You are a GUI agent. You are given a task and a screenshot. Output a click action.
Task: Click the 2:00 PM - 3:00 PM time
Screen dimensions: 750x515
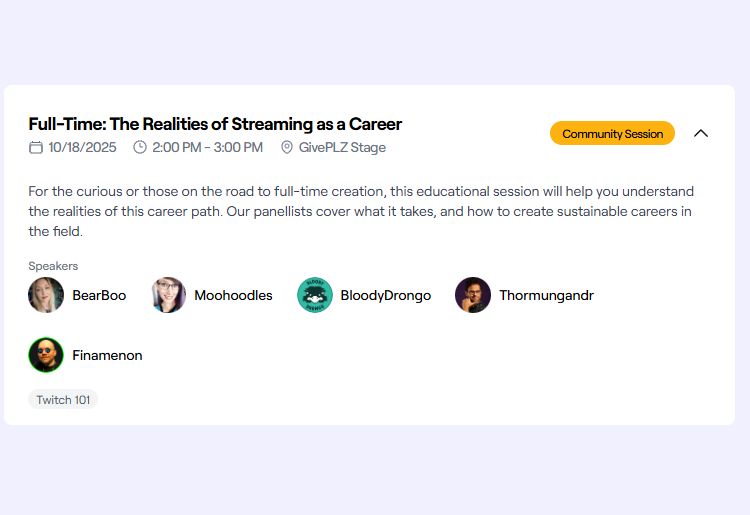coord(207,148)
